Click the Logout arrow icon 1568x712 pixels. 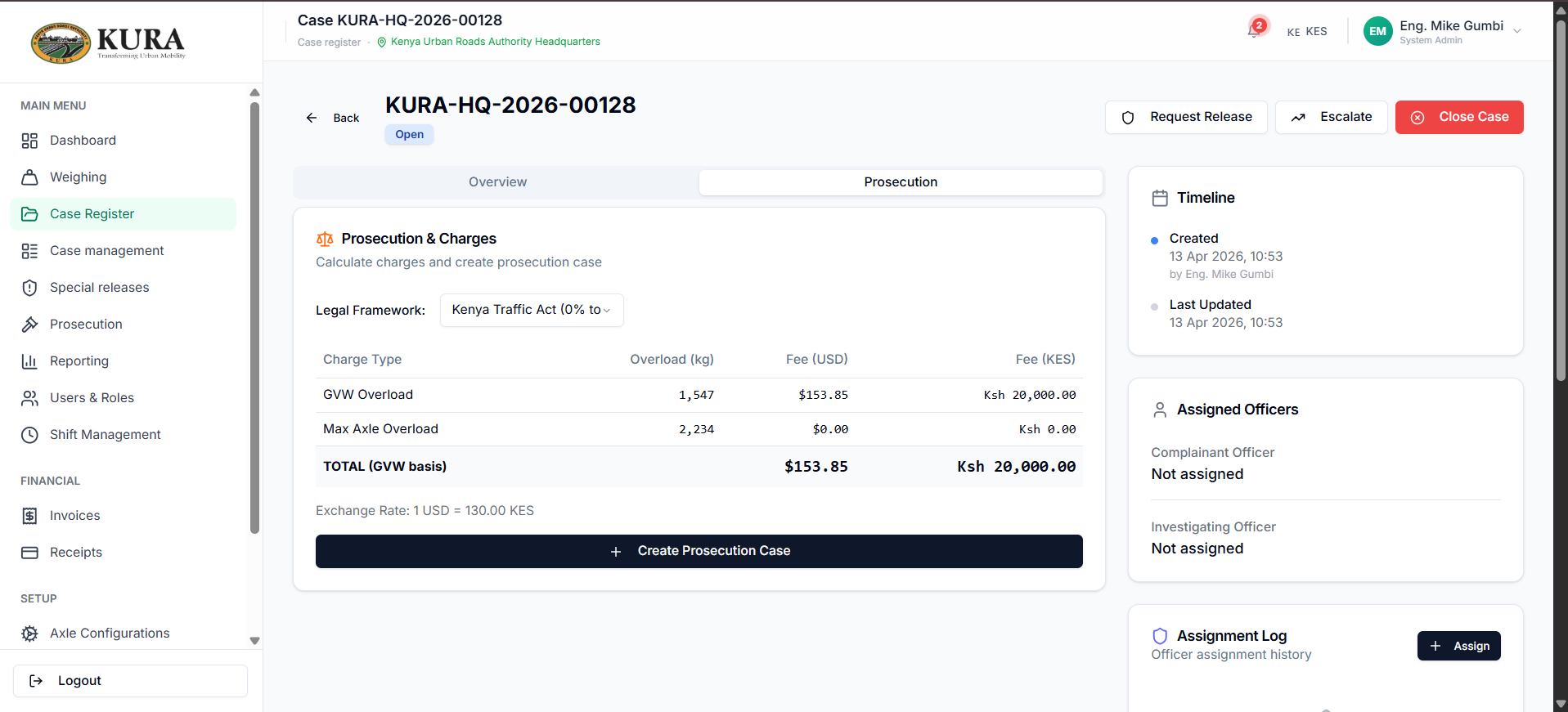36,681
